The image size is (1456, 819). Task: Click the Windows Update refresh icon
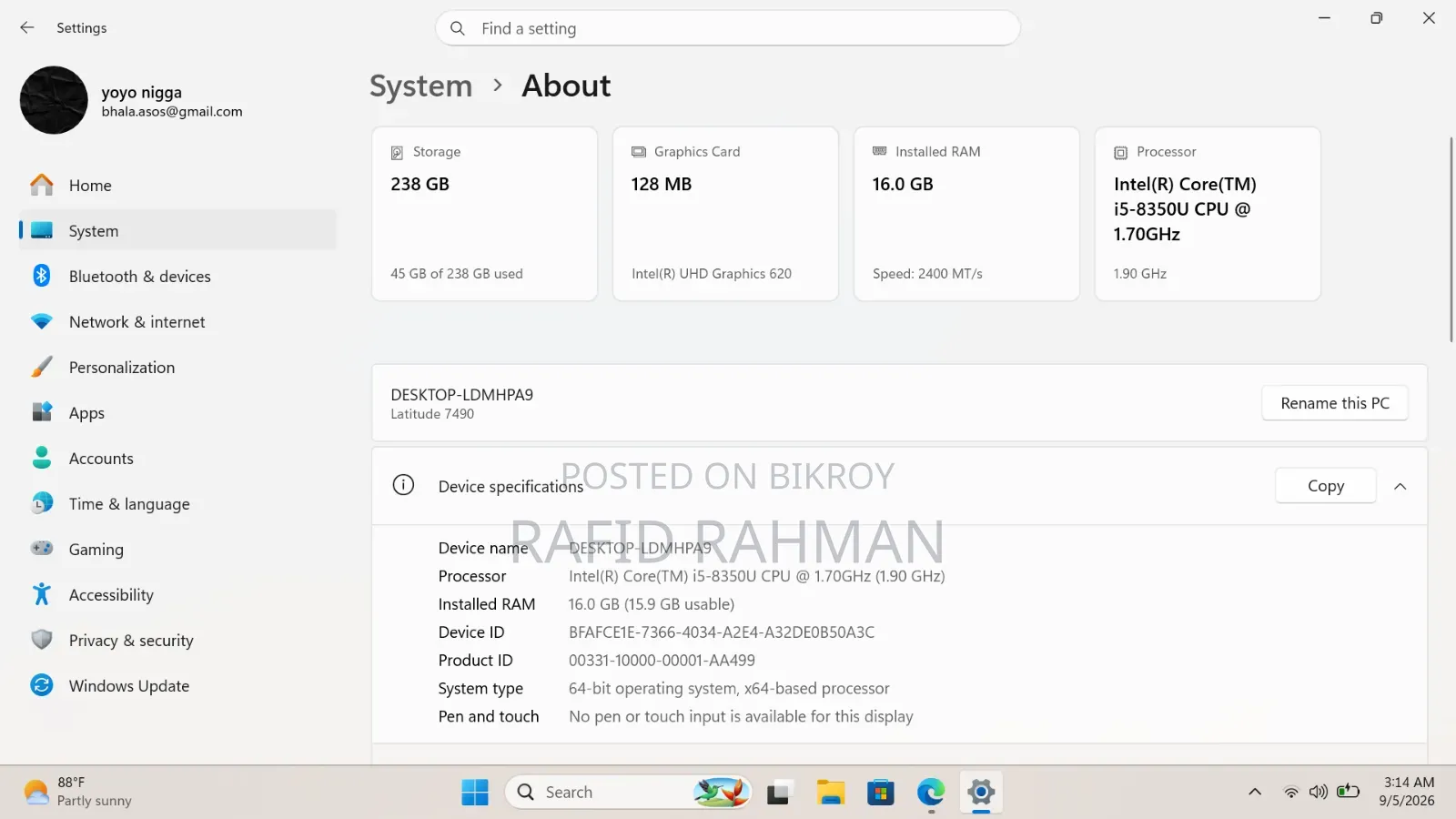42,685
